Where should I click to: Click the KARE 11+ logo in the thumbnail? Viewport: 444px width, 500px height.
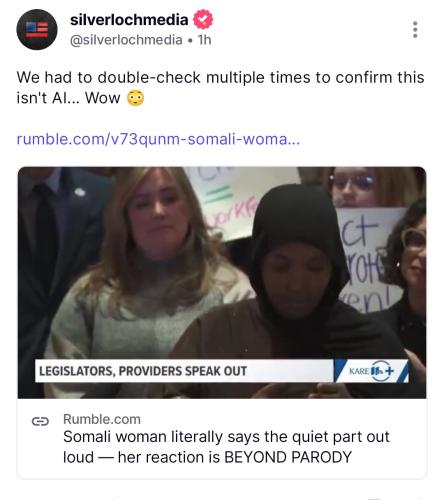(371, 371)
